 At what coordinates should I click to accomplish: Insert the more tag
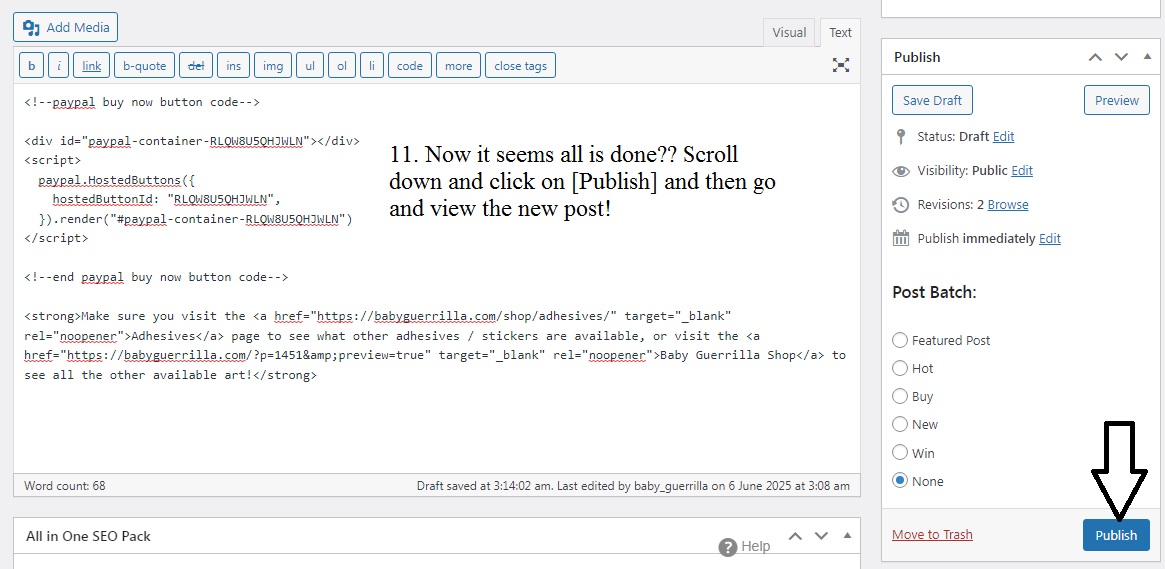pos(458,65)
